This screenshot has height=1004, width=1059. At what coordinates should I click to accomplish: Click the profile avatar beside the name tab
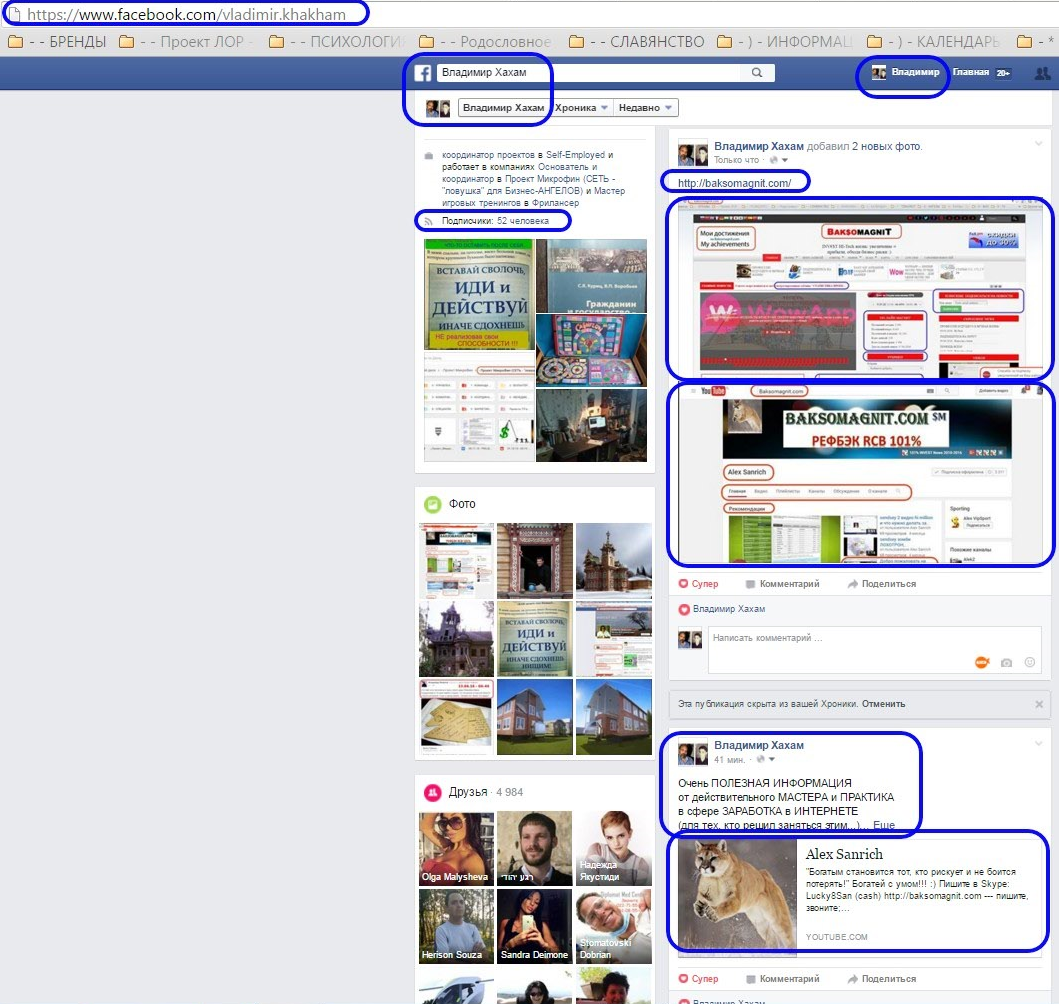438,108
